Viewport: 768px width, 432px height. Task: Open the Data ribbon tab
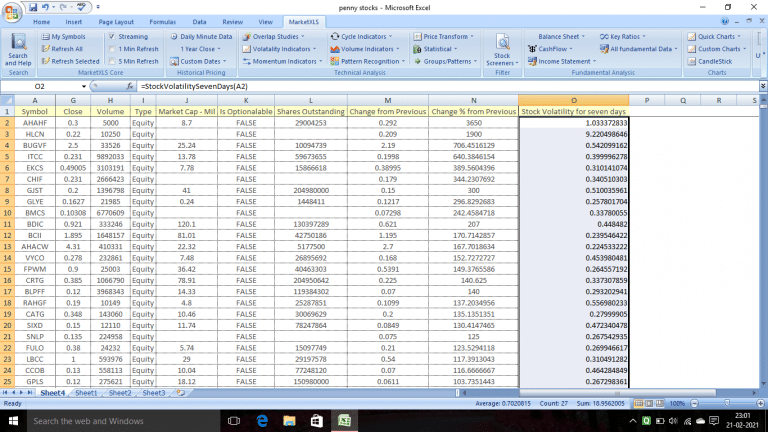coord(199,22)
